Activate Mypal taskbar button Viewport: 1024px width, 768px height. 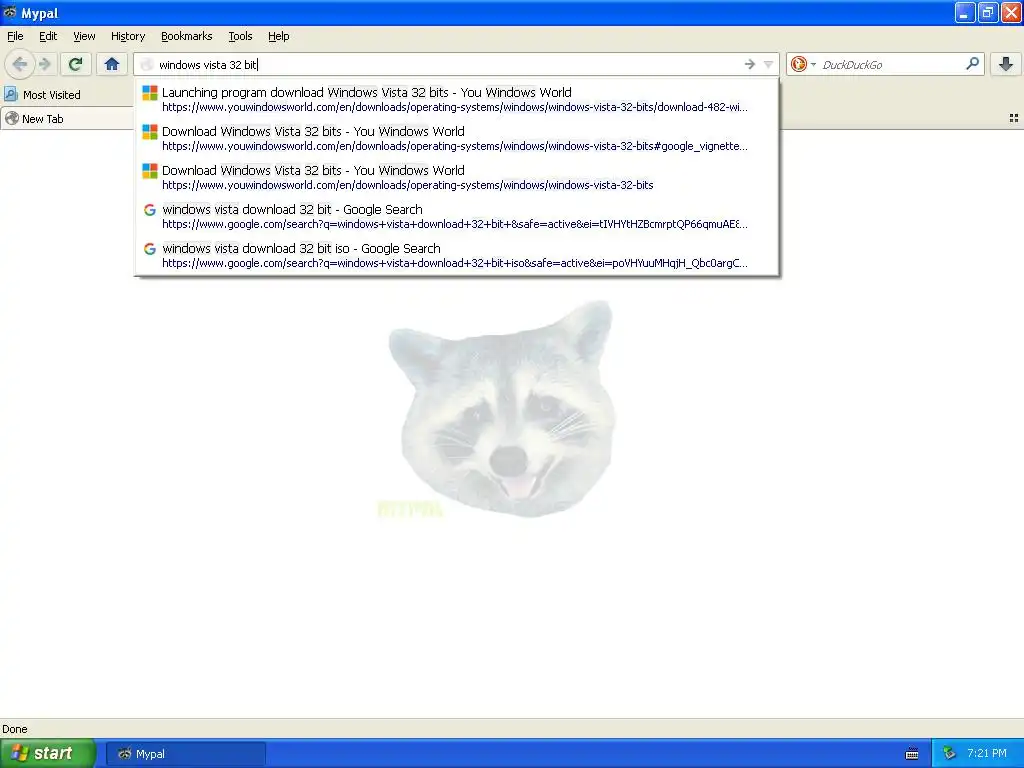185,754
